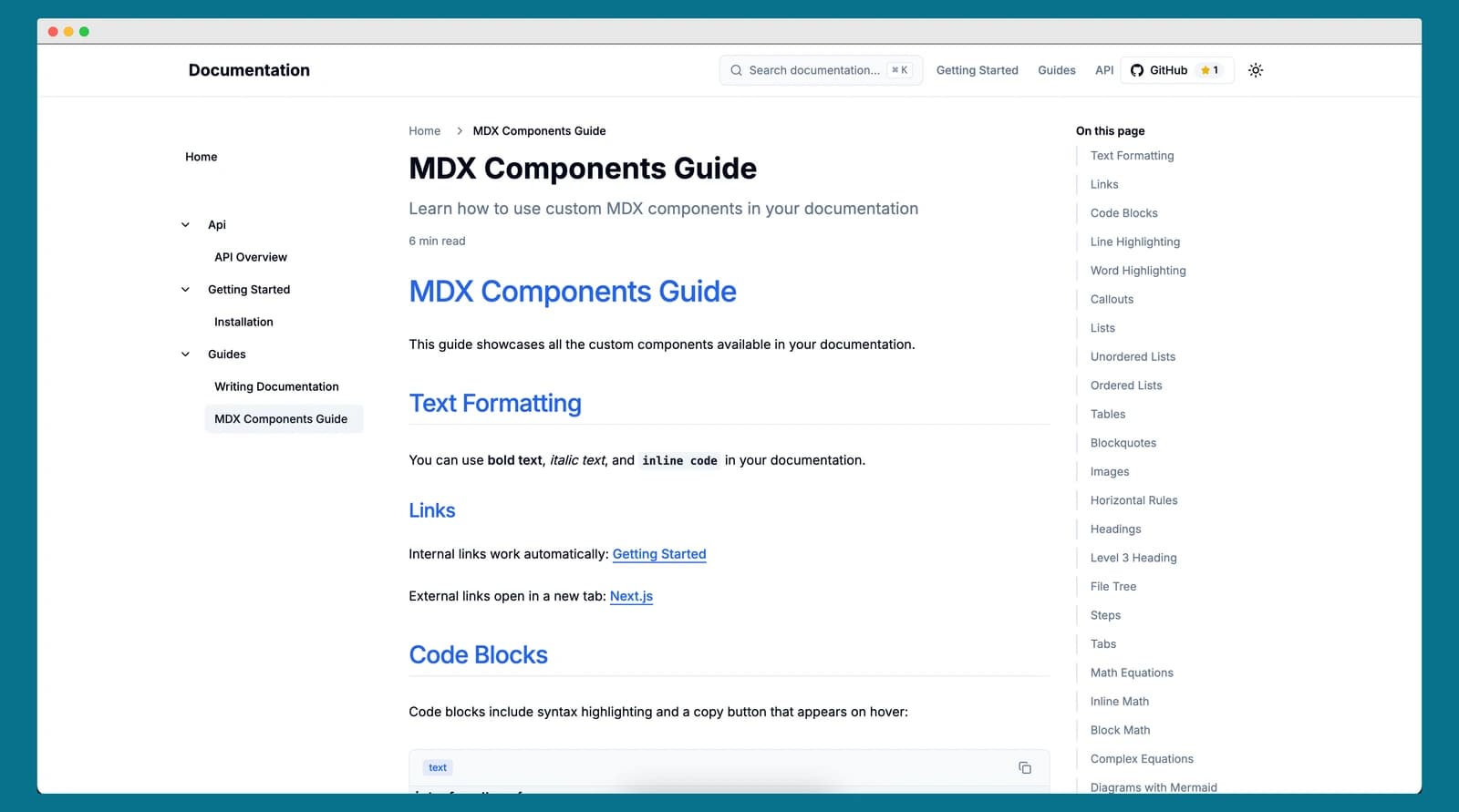
Task: Jump to Links in page outline
Action: coord(1104,184)
